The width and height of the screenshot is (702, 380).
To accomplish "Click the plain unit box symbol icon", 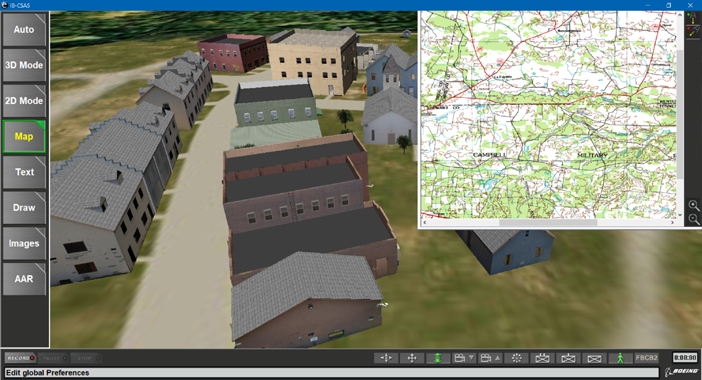I will 594,358.
